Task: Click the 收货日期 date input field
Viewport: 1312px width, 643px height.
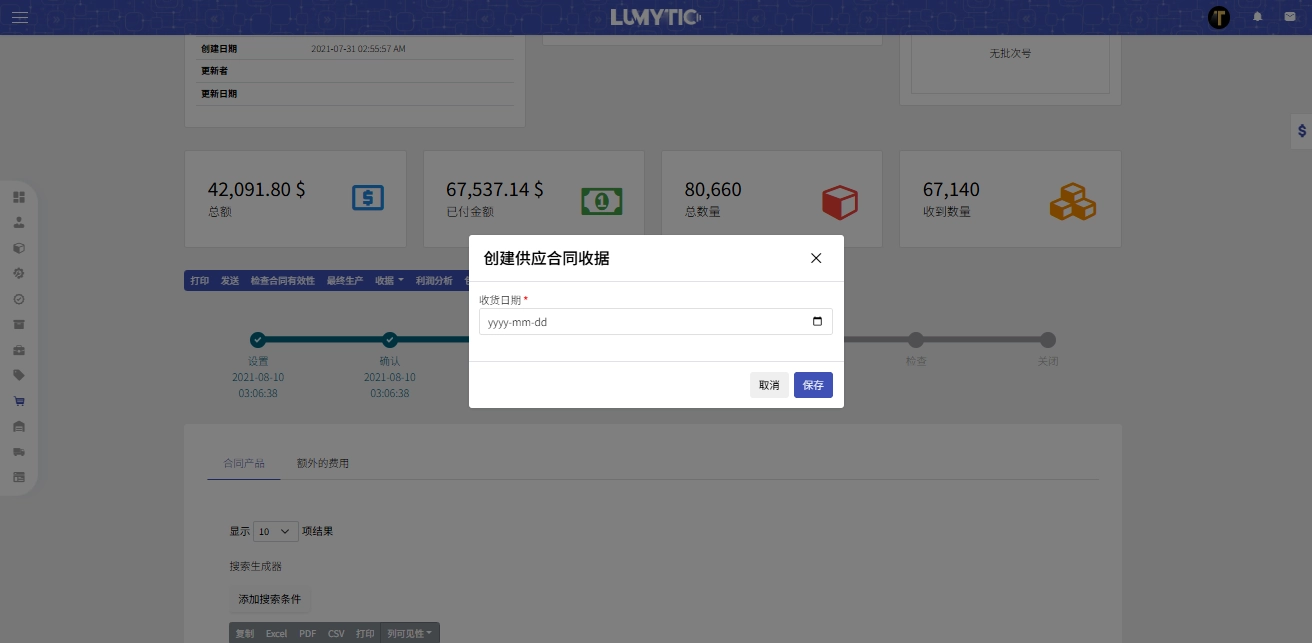Action: point(655,322)
